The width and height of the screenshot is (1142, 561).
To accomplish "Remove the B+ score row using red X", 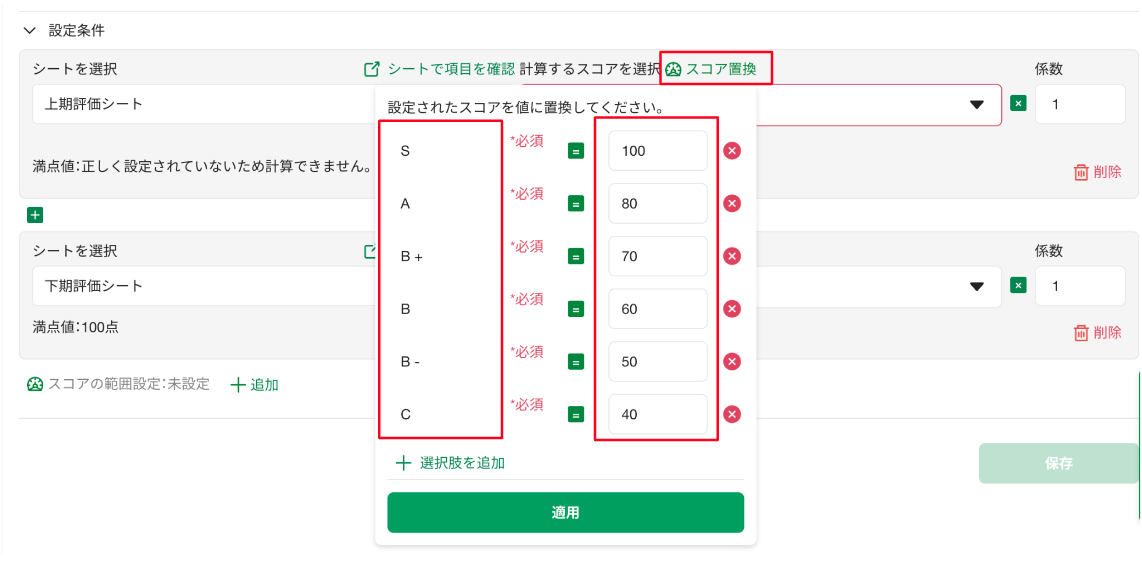I will [x=732, y=256].
